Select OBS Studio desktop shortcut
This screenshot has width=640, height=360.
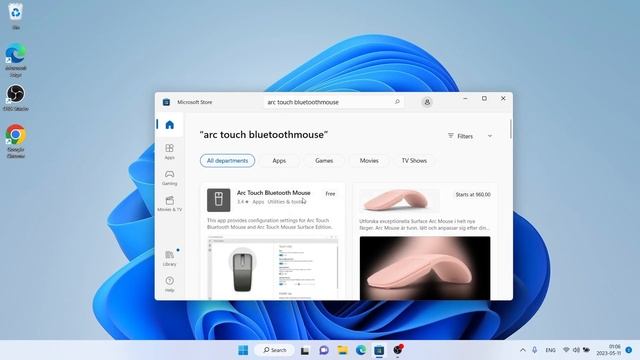click(x=16, y=98)
